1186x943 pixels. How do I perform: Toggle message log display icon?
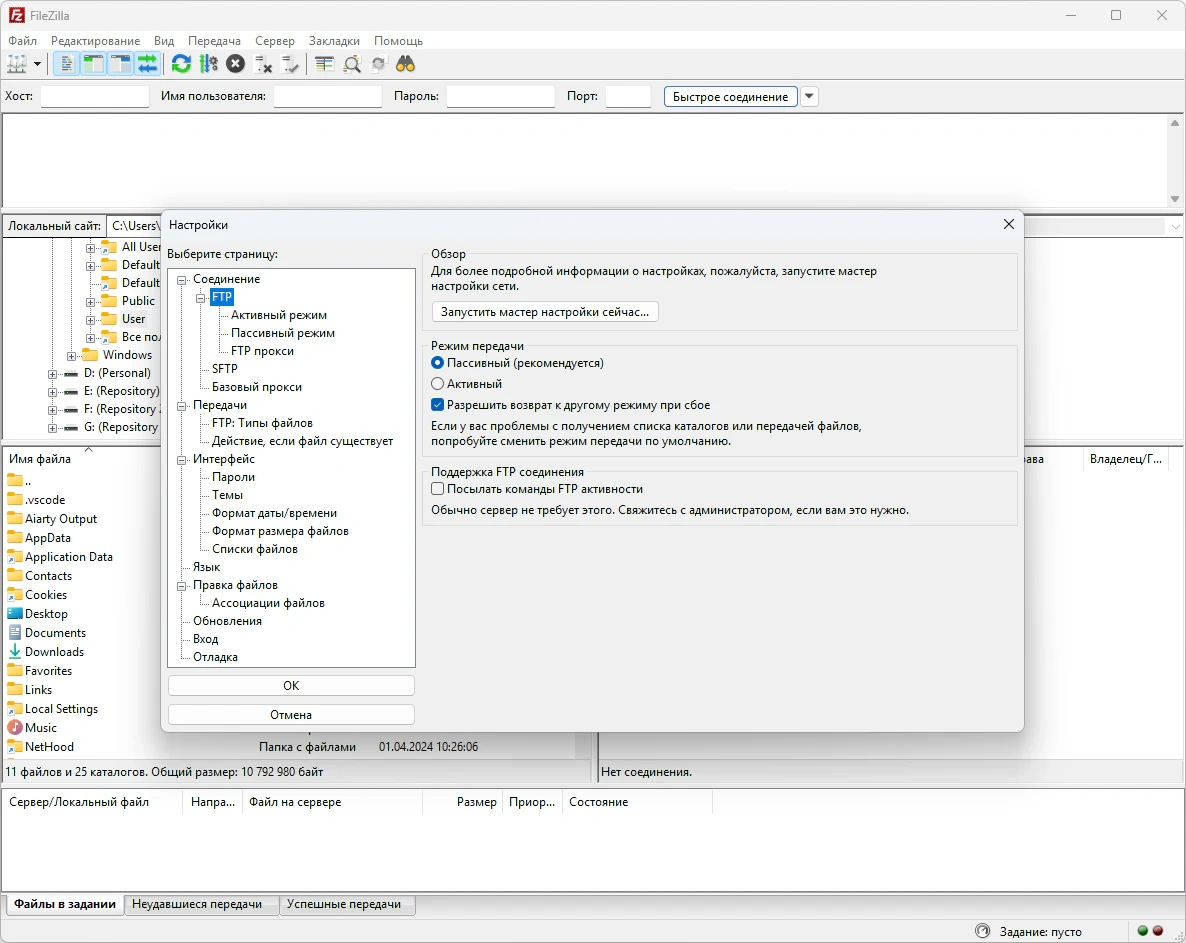[67, 64]
